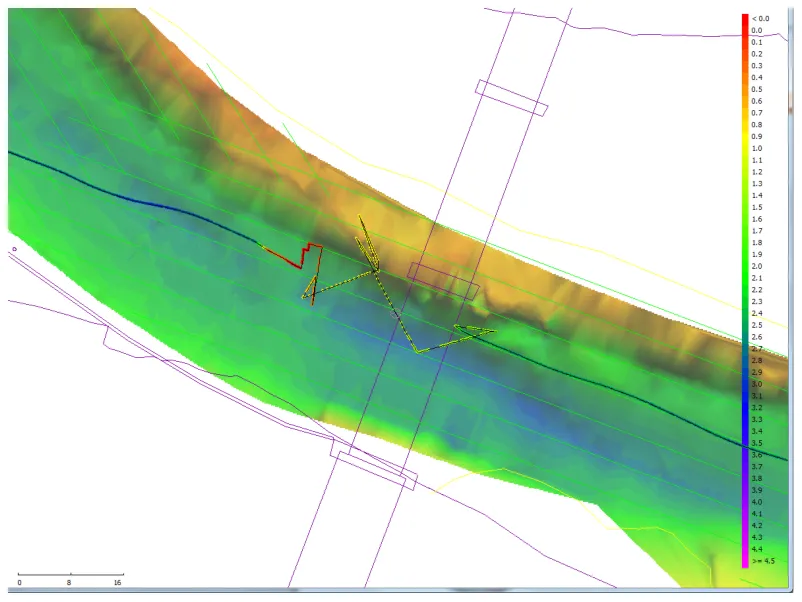Click the '< 0.0' legend label
802x602 pixels.
click(x=760, y=18)
